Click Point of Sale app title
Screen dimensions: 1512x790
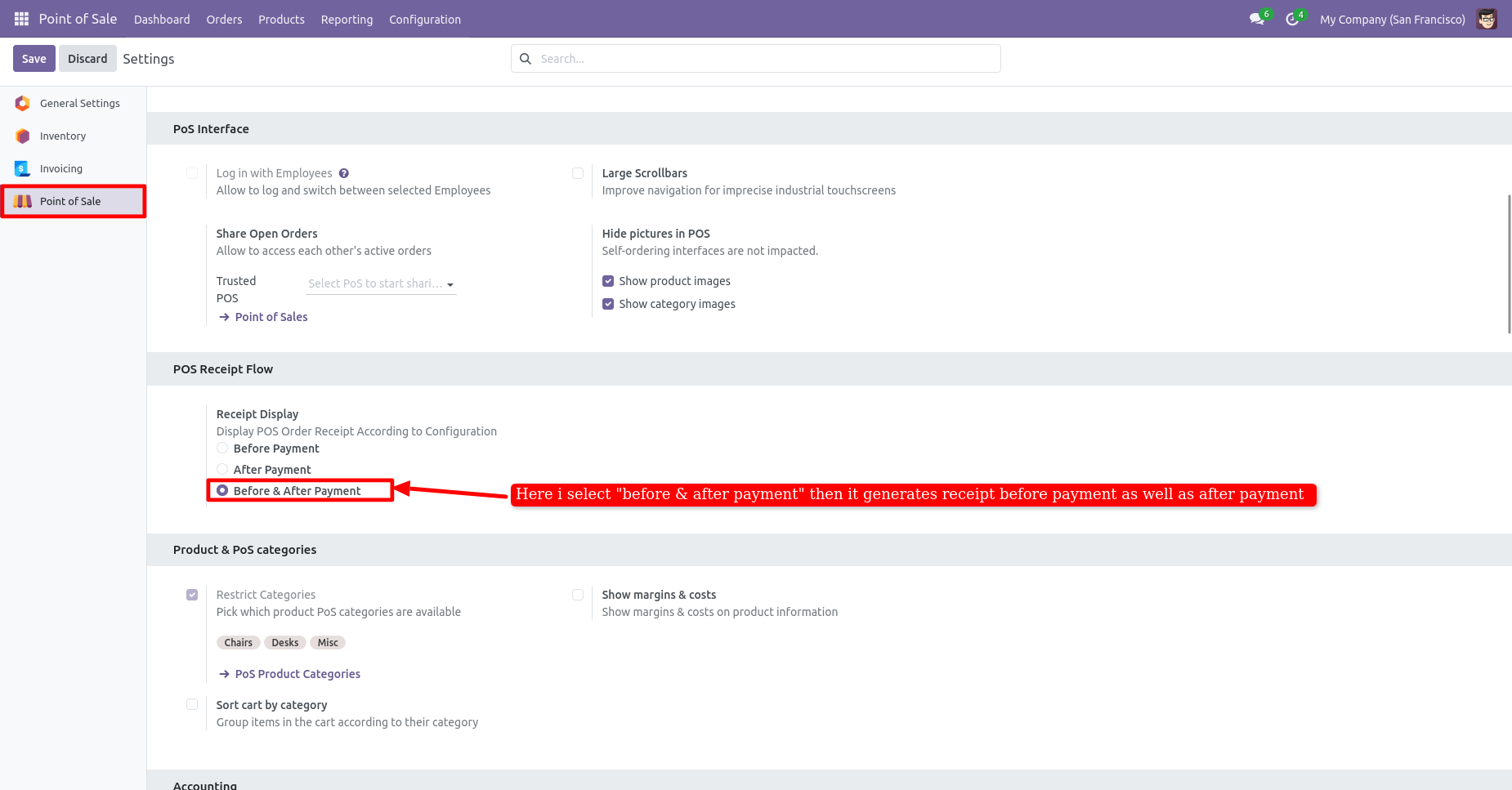78,19
